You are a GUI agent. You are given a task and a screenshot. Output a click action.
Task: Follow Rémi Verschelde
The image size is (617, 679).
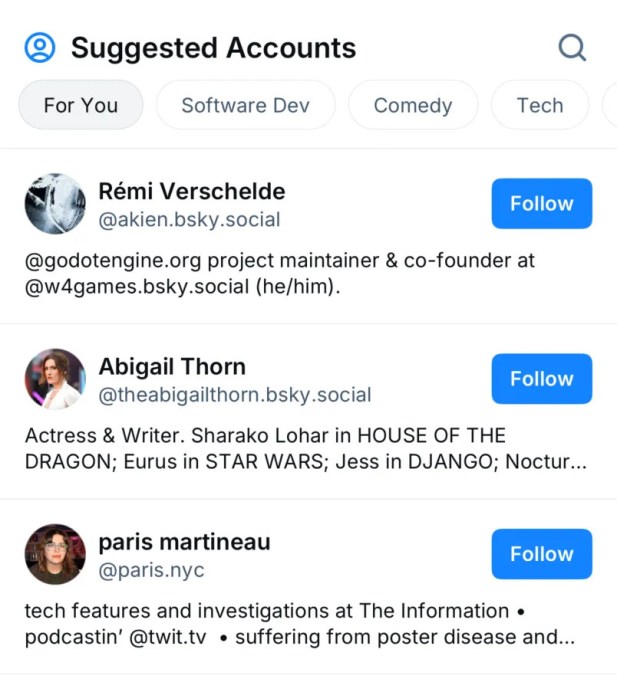coord(541,204)
